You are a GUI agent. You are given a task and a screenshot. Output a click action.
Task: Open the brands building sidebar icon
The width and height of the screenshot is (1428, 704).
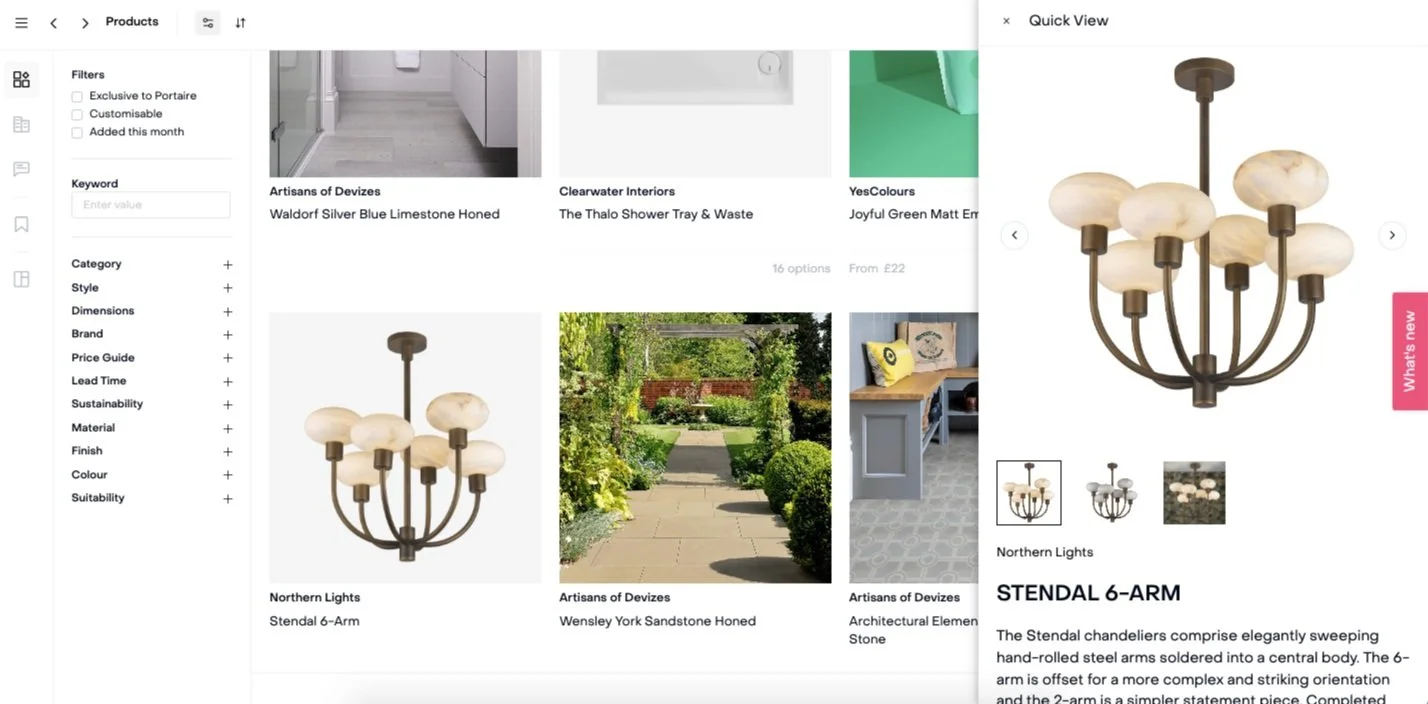[x=21, y=125]
